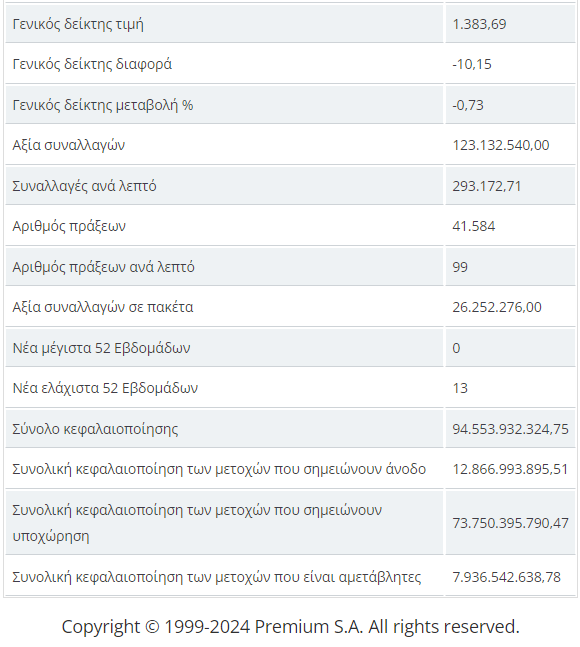
Task: Click the Copyright Premium S.A. footer text
Action: [290, 626]
